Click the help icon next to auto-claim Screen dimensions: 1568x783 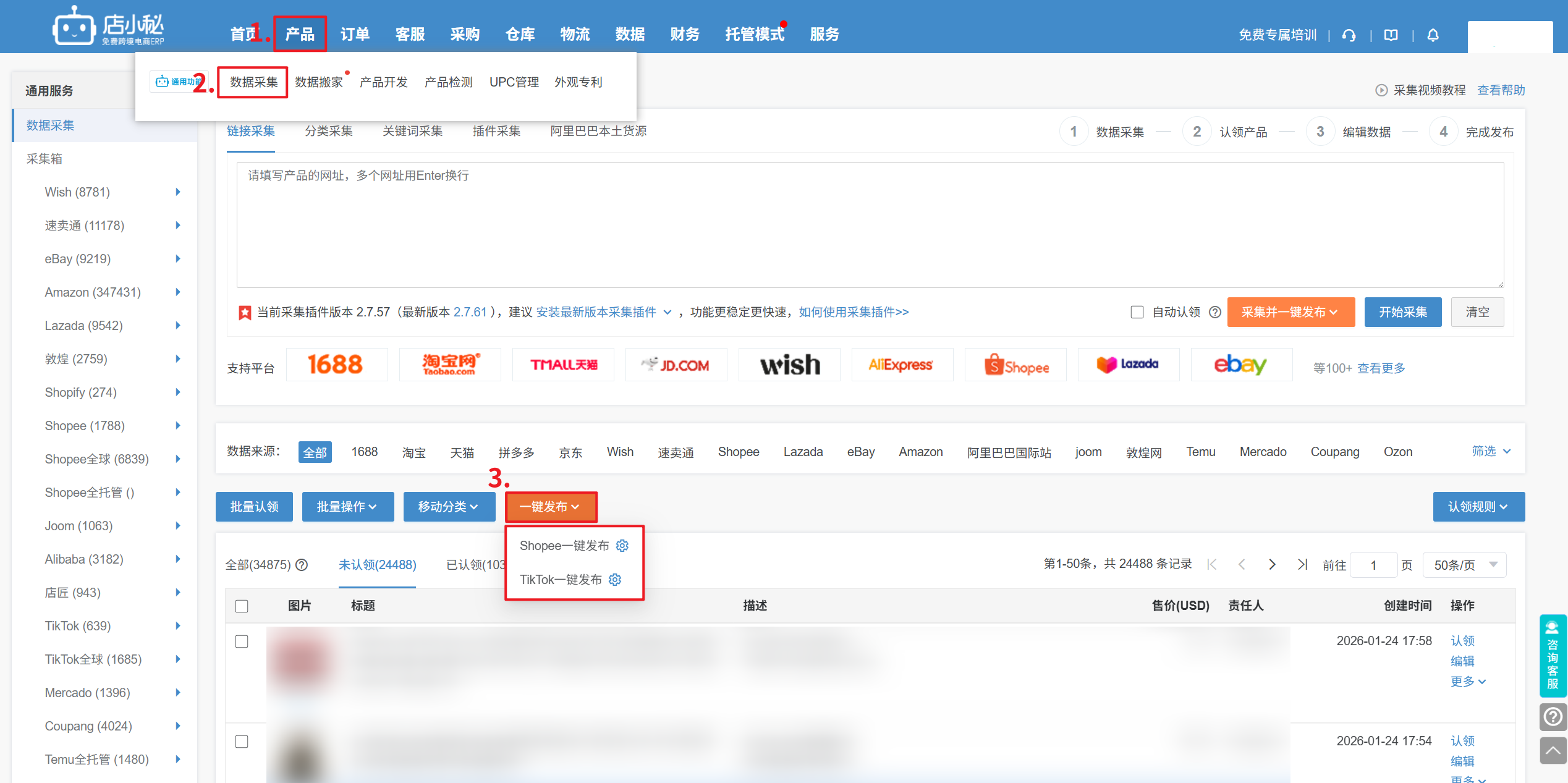pyautogui.click(x=1215, y=312)
